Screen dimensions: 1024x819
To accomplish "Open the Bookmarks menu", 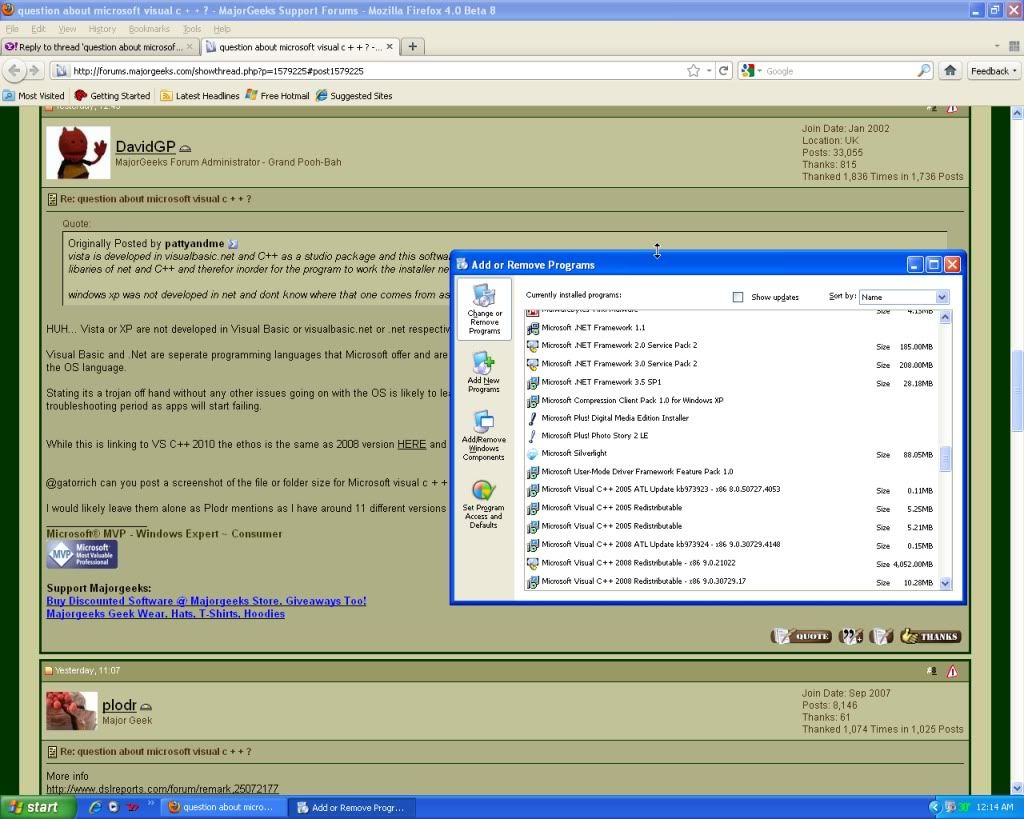I will pyautogui.click(x=149, y=29).
